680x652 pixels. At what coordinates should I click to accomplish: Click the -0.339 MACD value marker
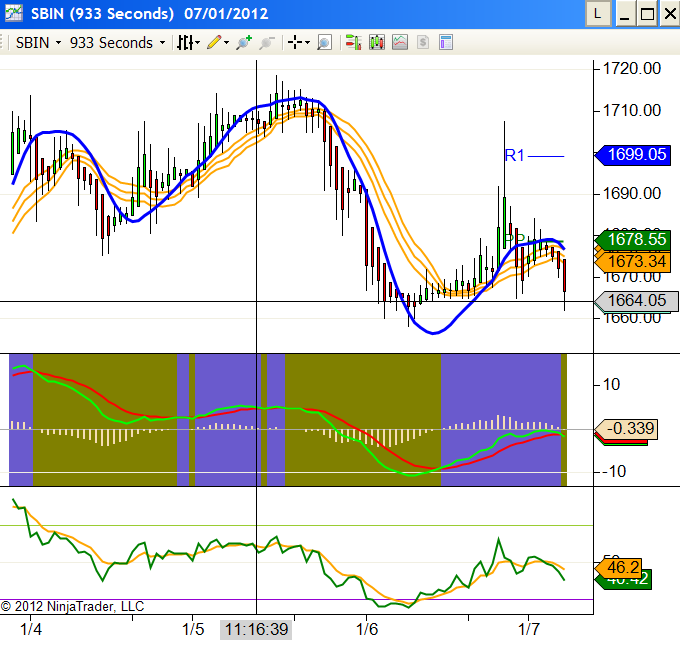point(627,429)
